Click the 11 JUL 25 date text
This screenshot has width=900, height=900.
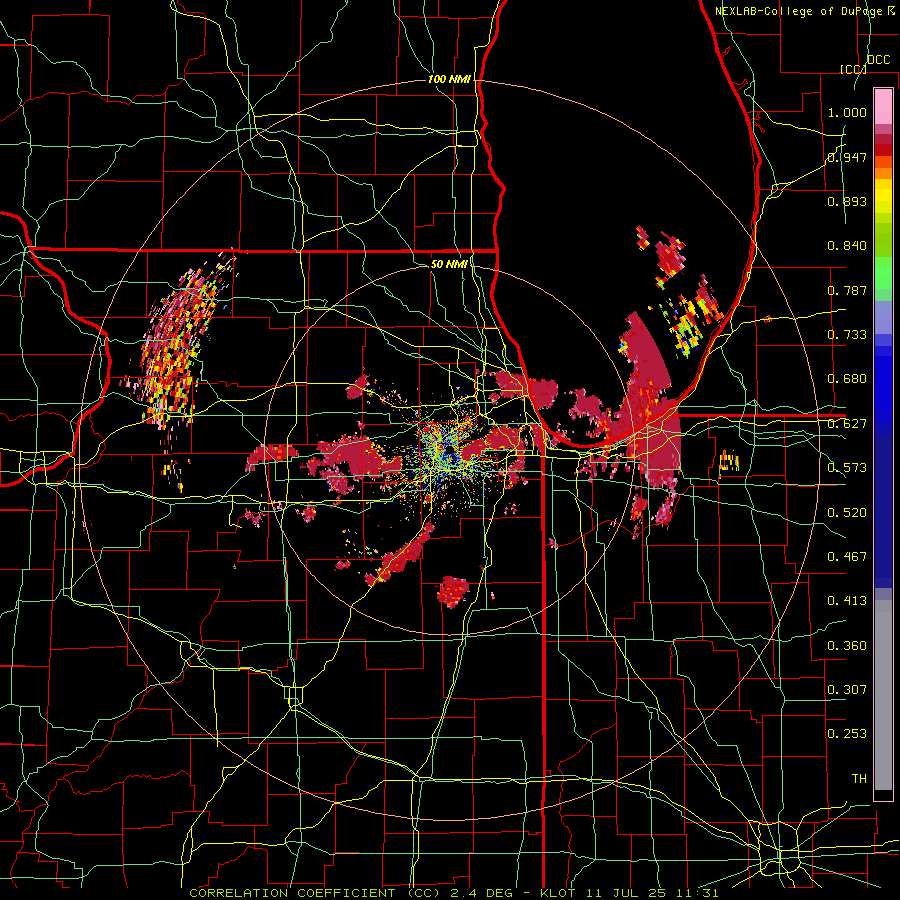pyautogui.click(x=624, y=893)
